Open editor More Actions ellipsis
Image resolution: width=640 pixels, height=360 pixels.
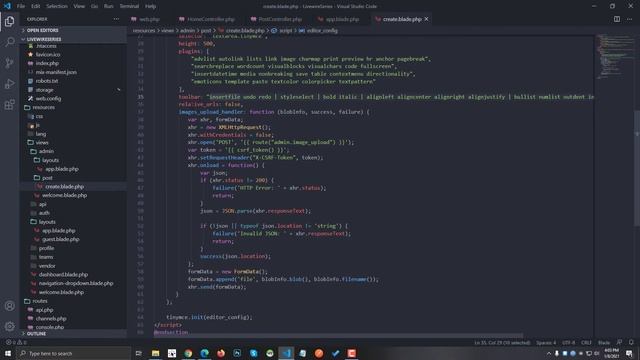click(x=629, y=19)
